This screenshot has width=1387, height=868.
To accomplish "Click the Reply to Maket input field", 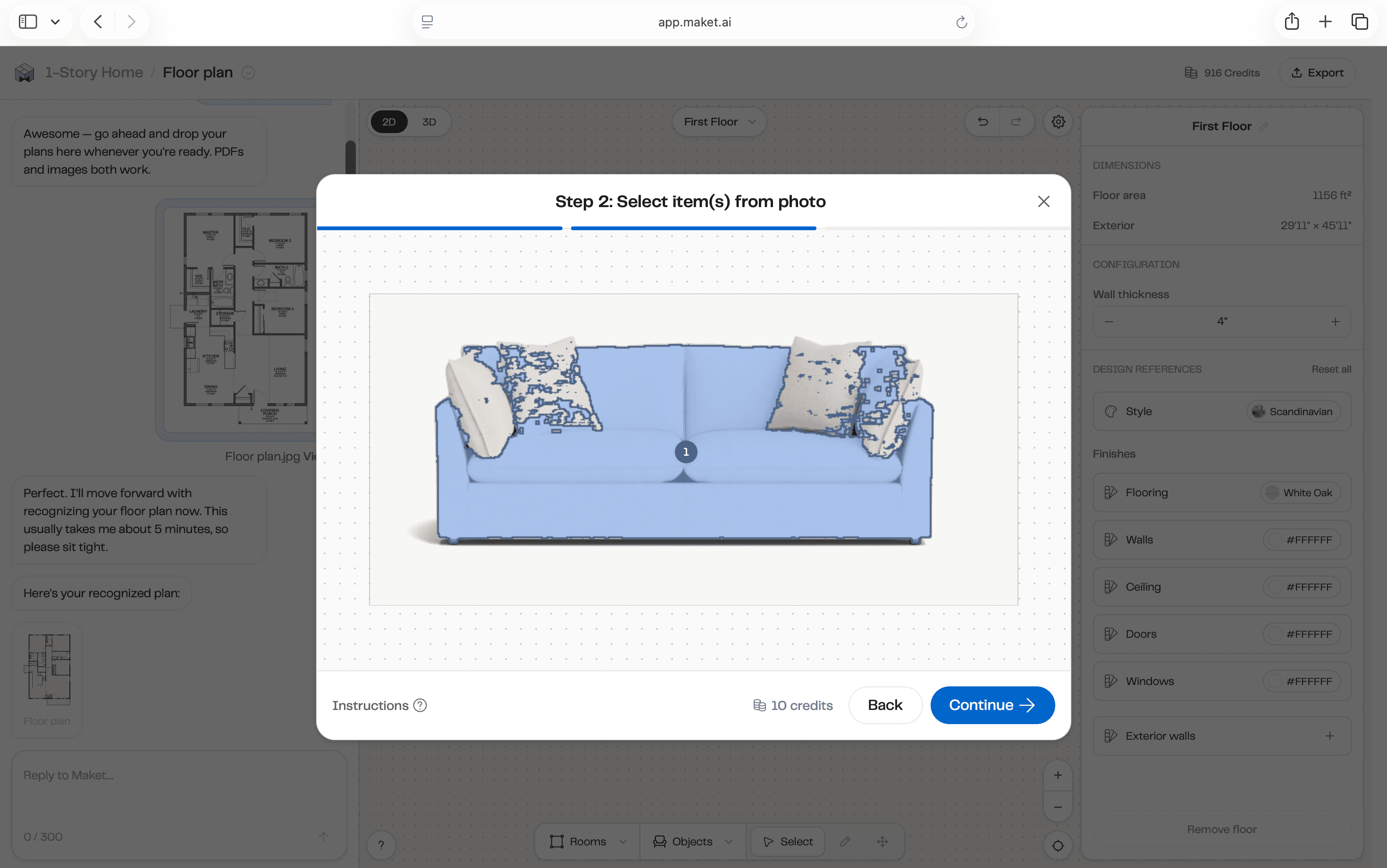I will (179, 804).
